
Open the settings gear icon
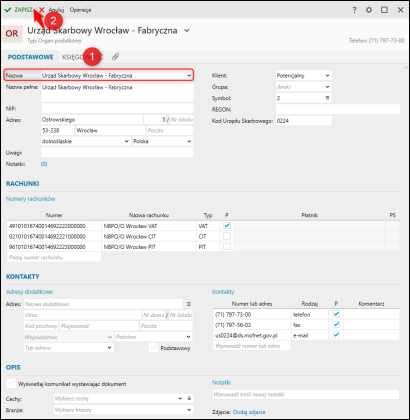coord(369,10)
